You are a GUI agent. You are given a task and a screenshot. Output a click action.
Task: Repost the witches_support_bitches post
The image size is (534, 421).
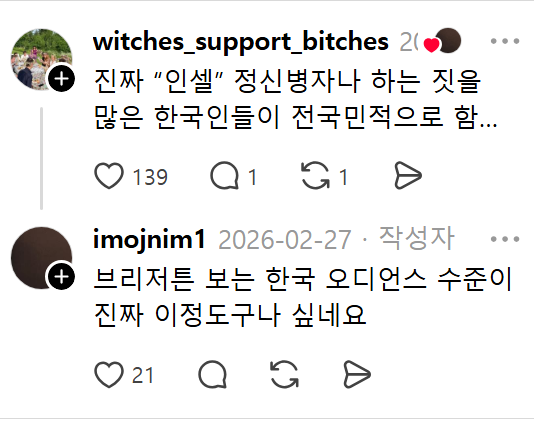pyautogui.click(x=315, y=176)
